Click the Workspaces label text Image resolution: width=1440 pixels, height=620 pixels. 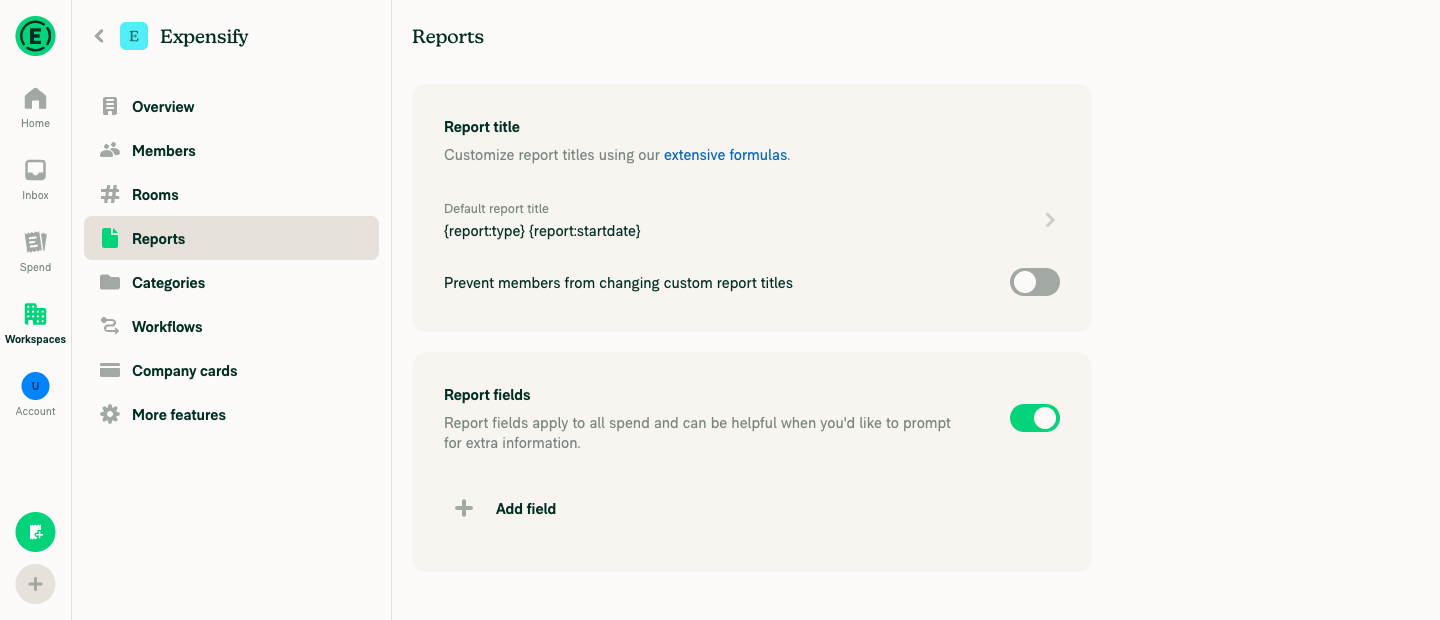(35, 339)
